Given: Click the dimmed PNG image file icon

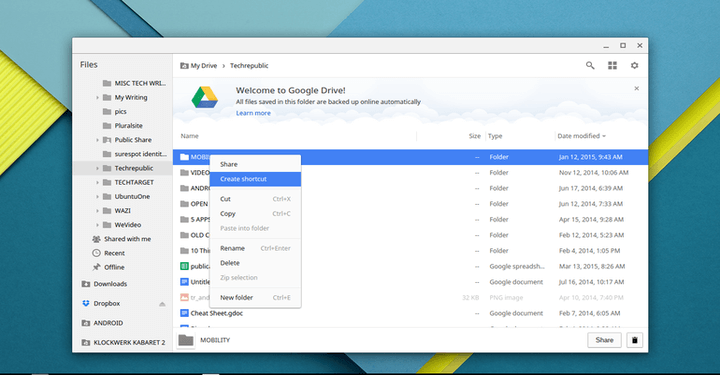Looking at the screenshot, I should point(184,297).
